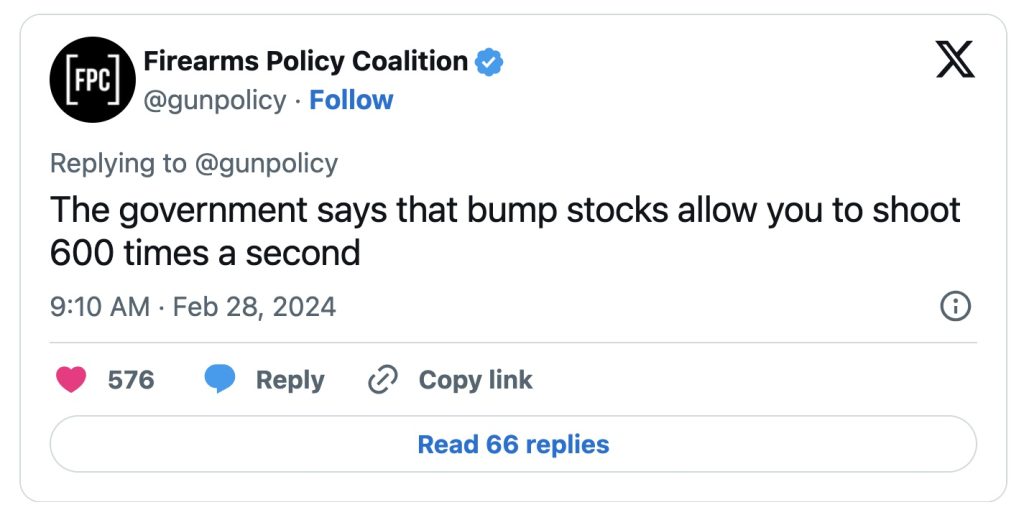Image resolution: width=1024 pixels, height=520 pixels.
Task: Click the blue reply bubble icon
Action: tap(220, 380)
